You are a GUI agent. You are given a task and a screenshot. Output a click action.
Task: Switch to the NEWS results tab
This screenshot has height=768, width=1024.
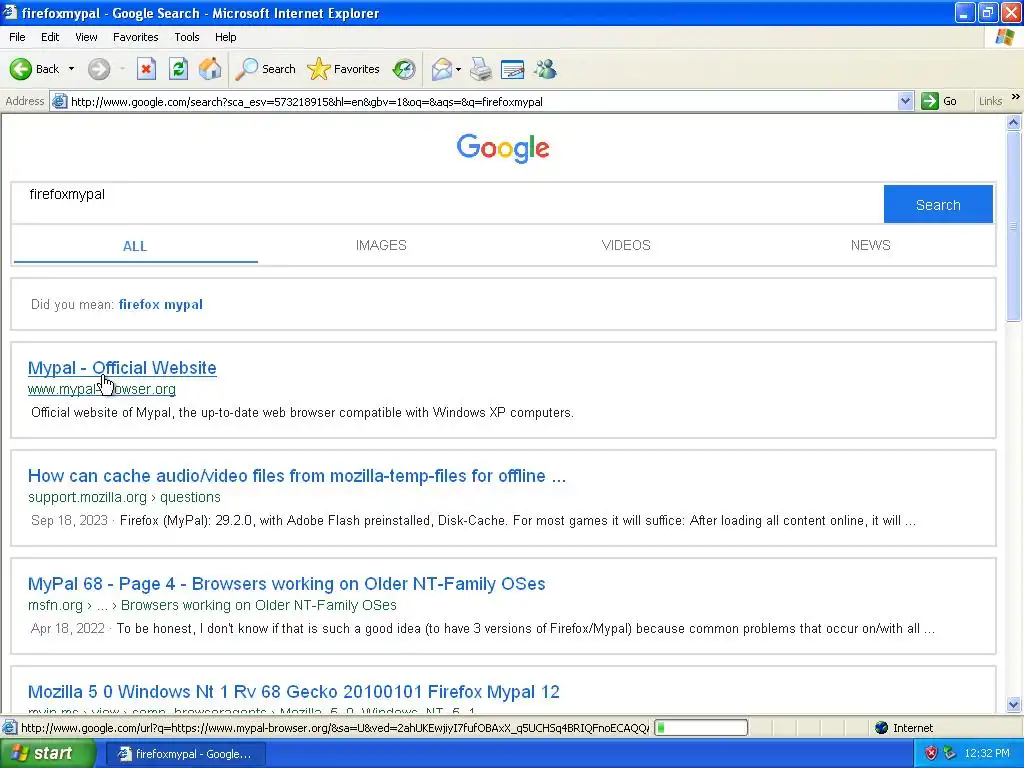click(x=870, y=245)
